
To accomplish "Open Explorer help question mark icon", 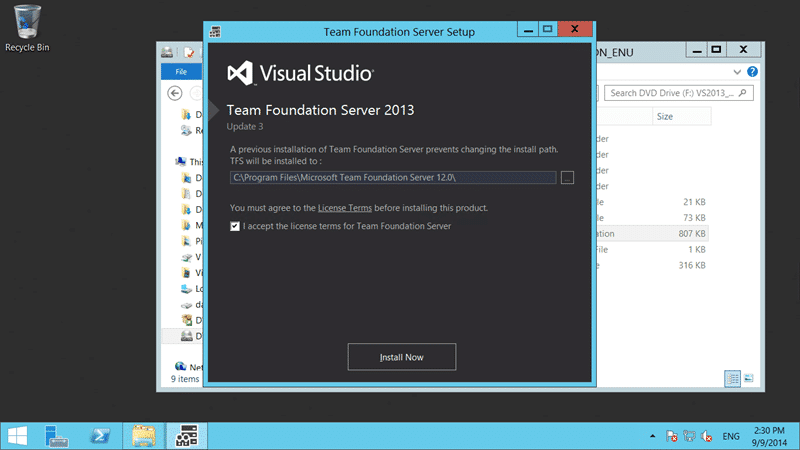I will tap(752, 71).
